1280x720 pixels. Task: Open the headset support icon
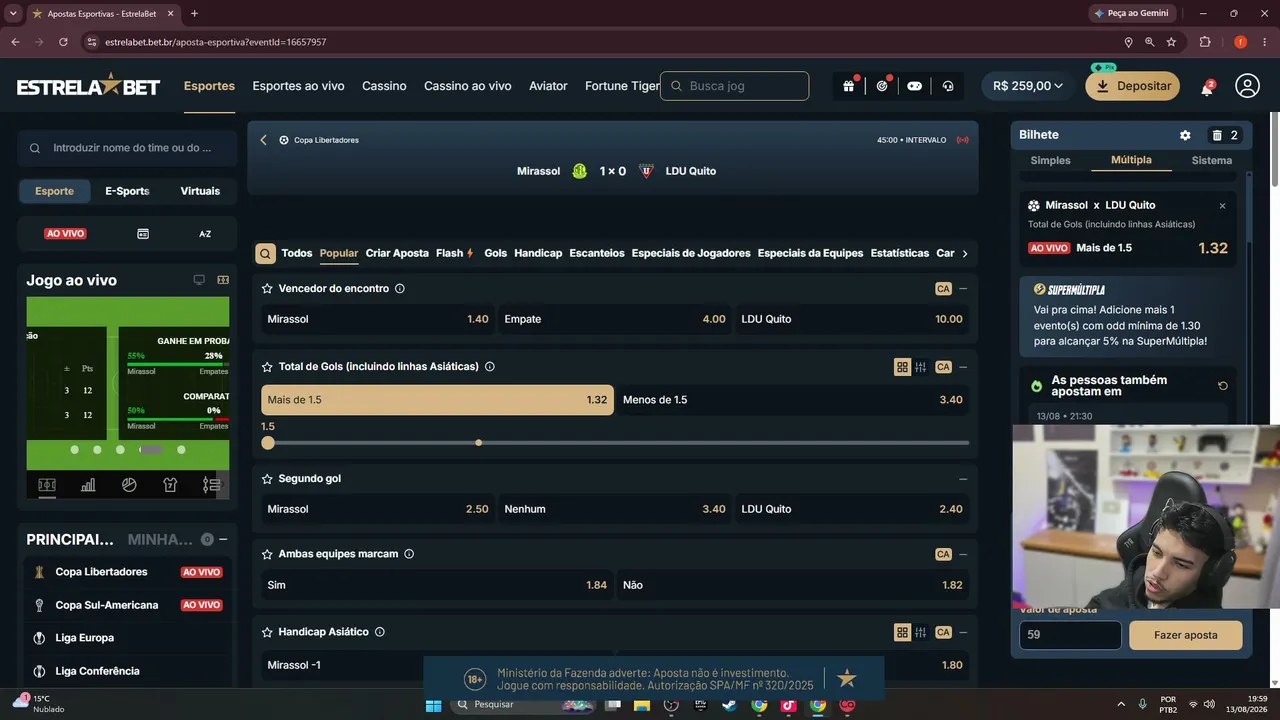948,86
